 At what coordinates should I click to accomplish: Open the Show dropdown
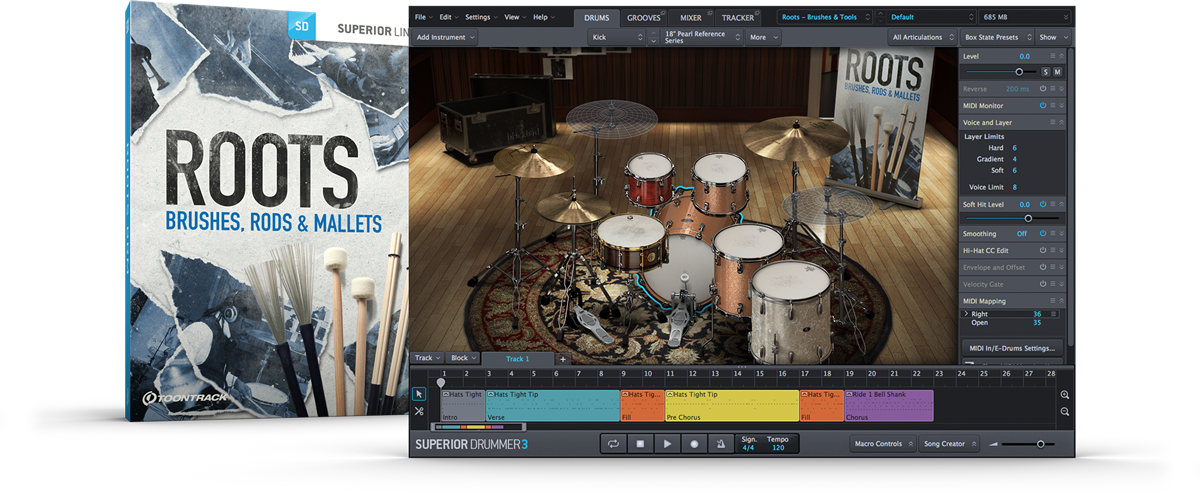[x=1053, y=37]
